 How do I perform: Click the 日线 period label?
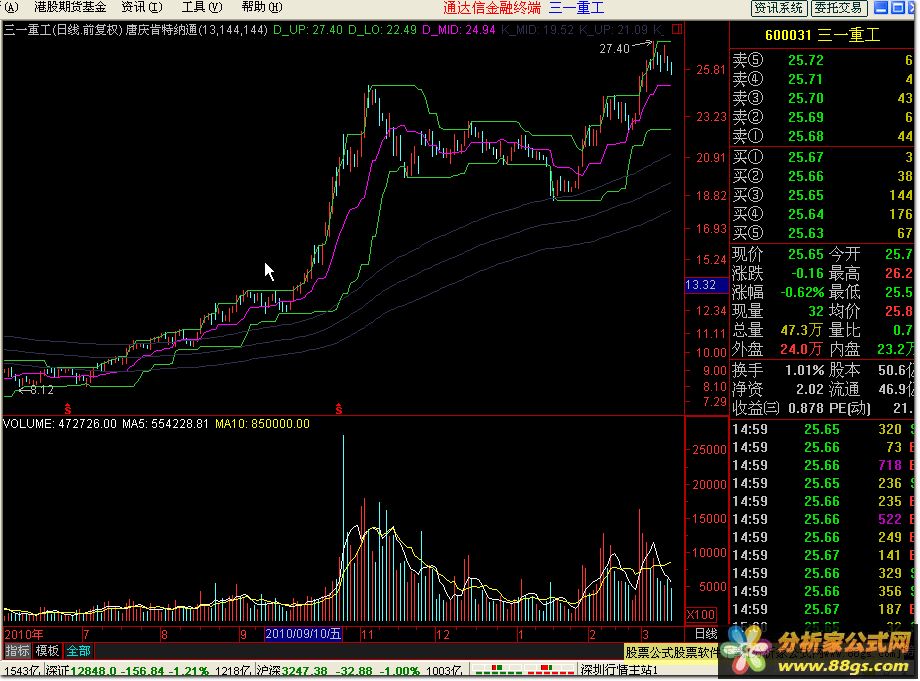point(706,633)
